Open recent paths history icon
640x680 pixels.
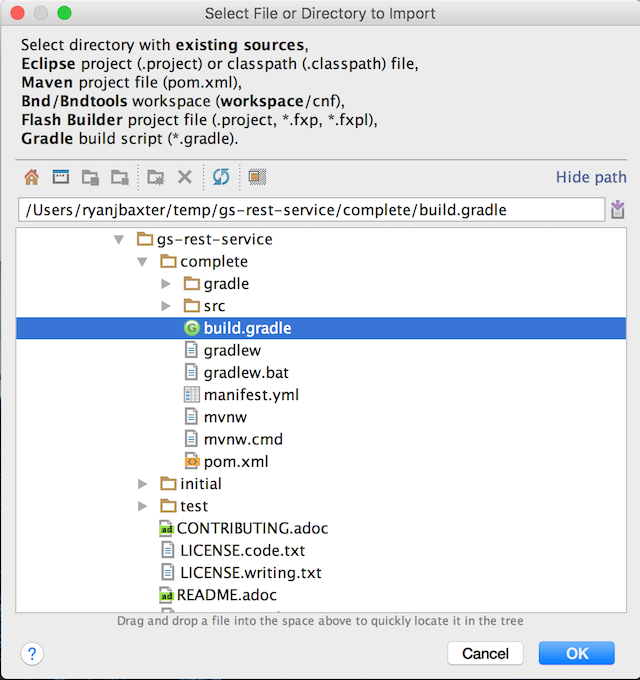point(617,210)
